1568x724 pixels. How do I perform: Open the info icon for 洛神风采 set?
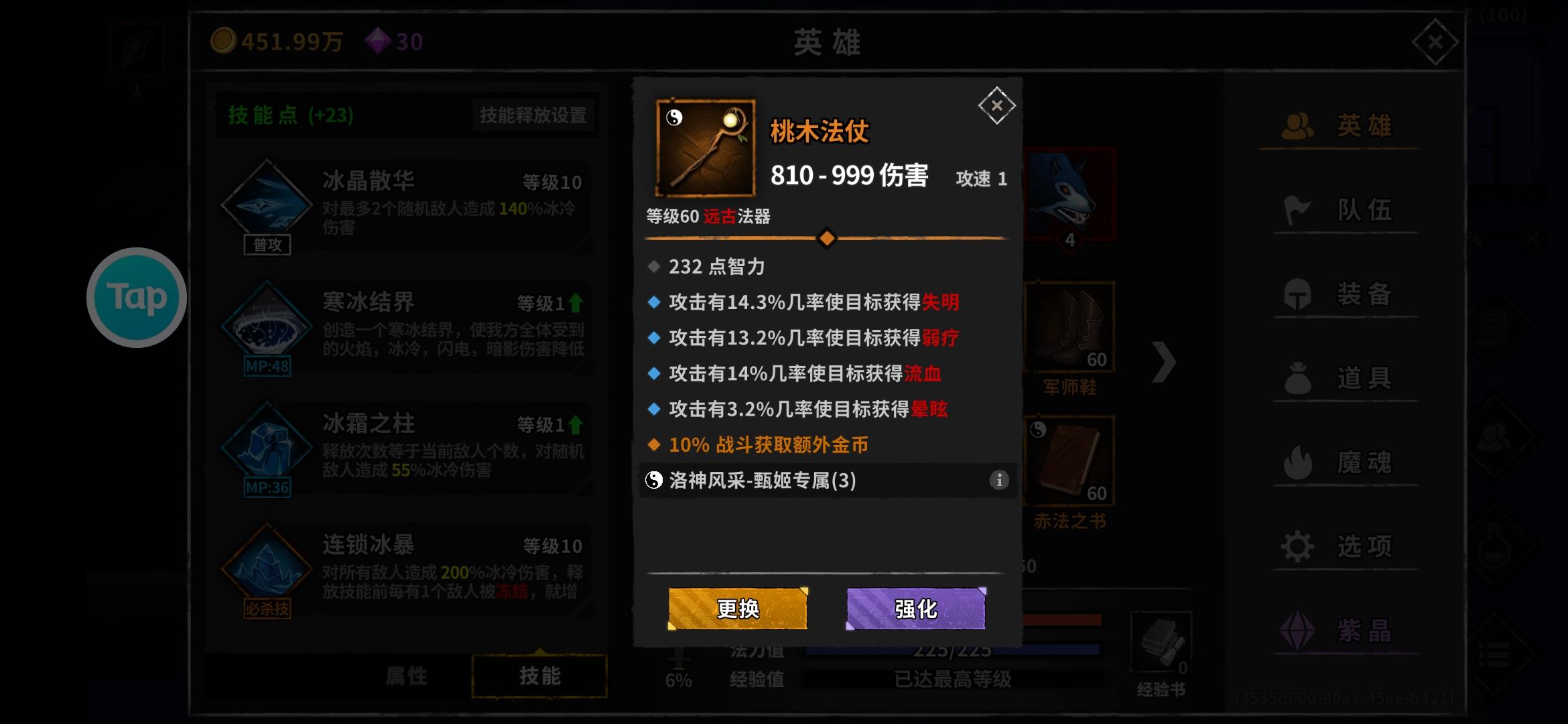(x=998, y=480)
